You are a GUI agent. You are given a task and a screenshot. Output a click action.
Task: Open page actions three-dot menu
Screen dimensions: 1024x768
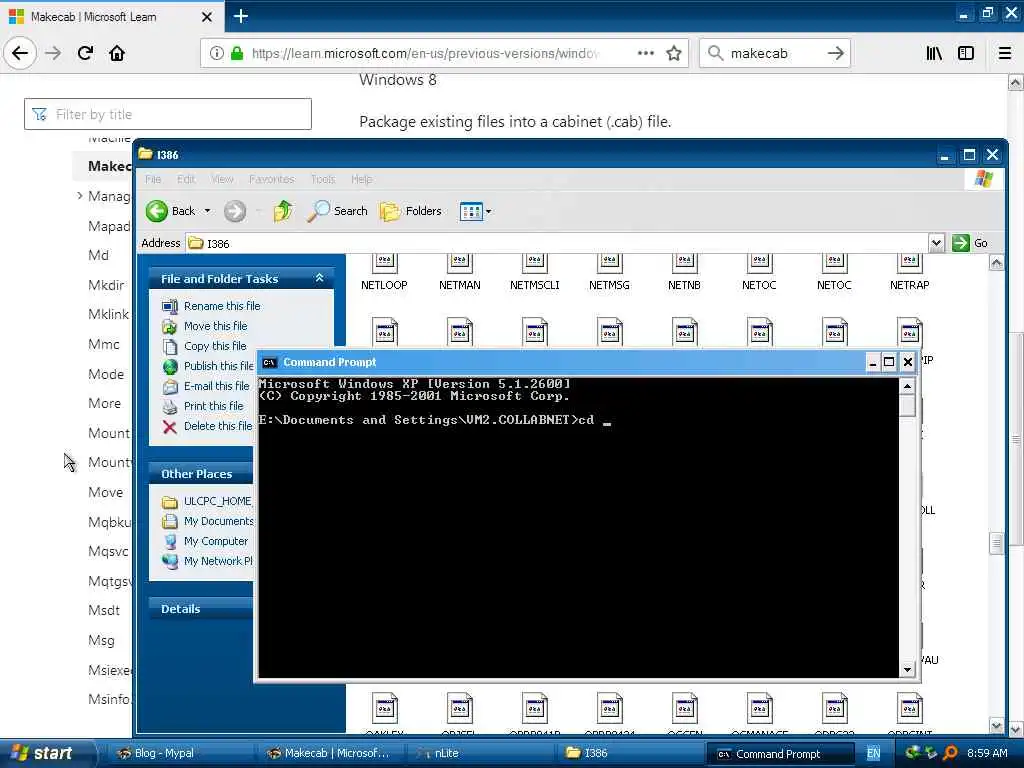point(646,53)
